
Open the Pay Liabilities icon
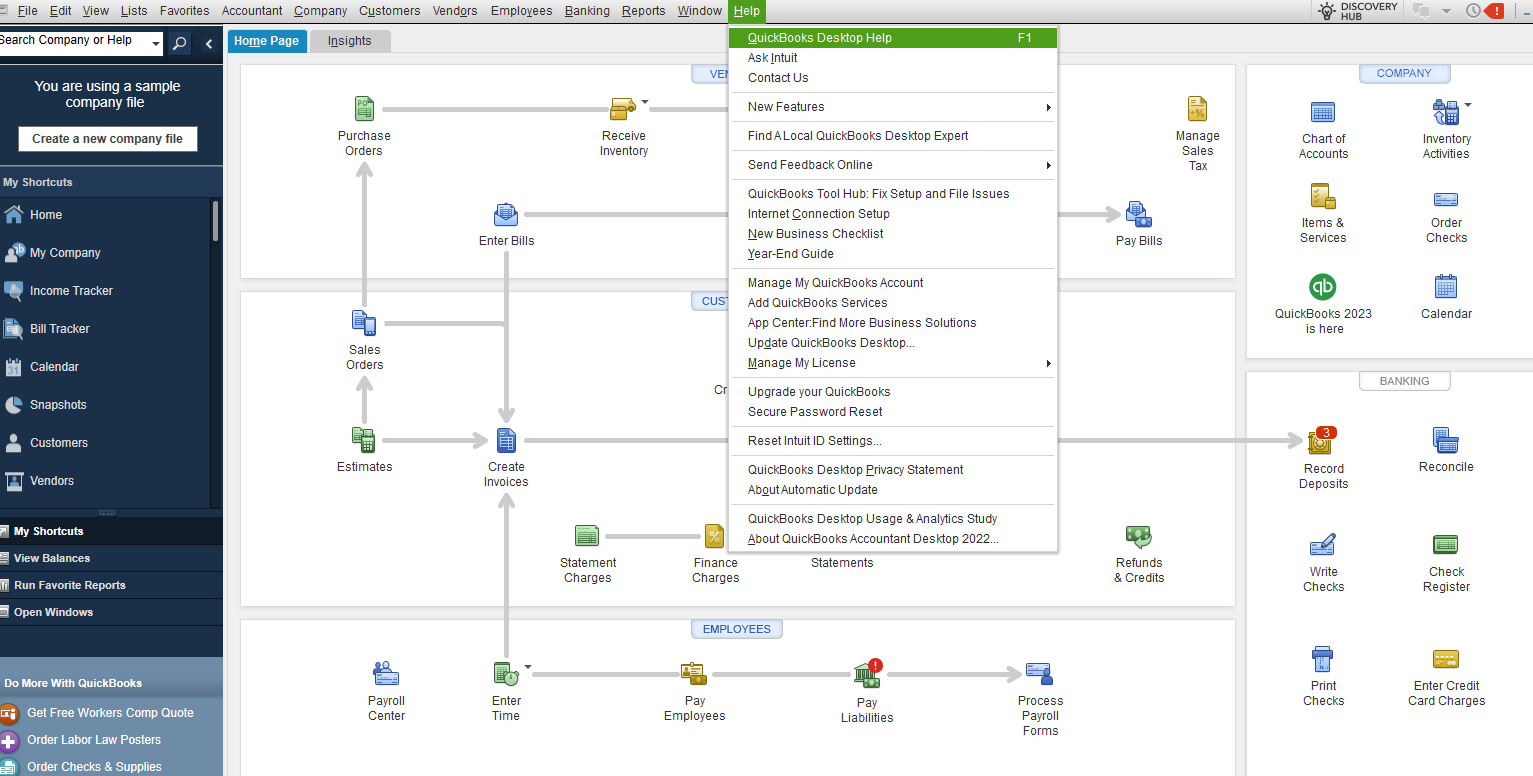pyautogui.click(x=867, y=674)
